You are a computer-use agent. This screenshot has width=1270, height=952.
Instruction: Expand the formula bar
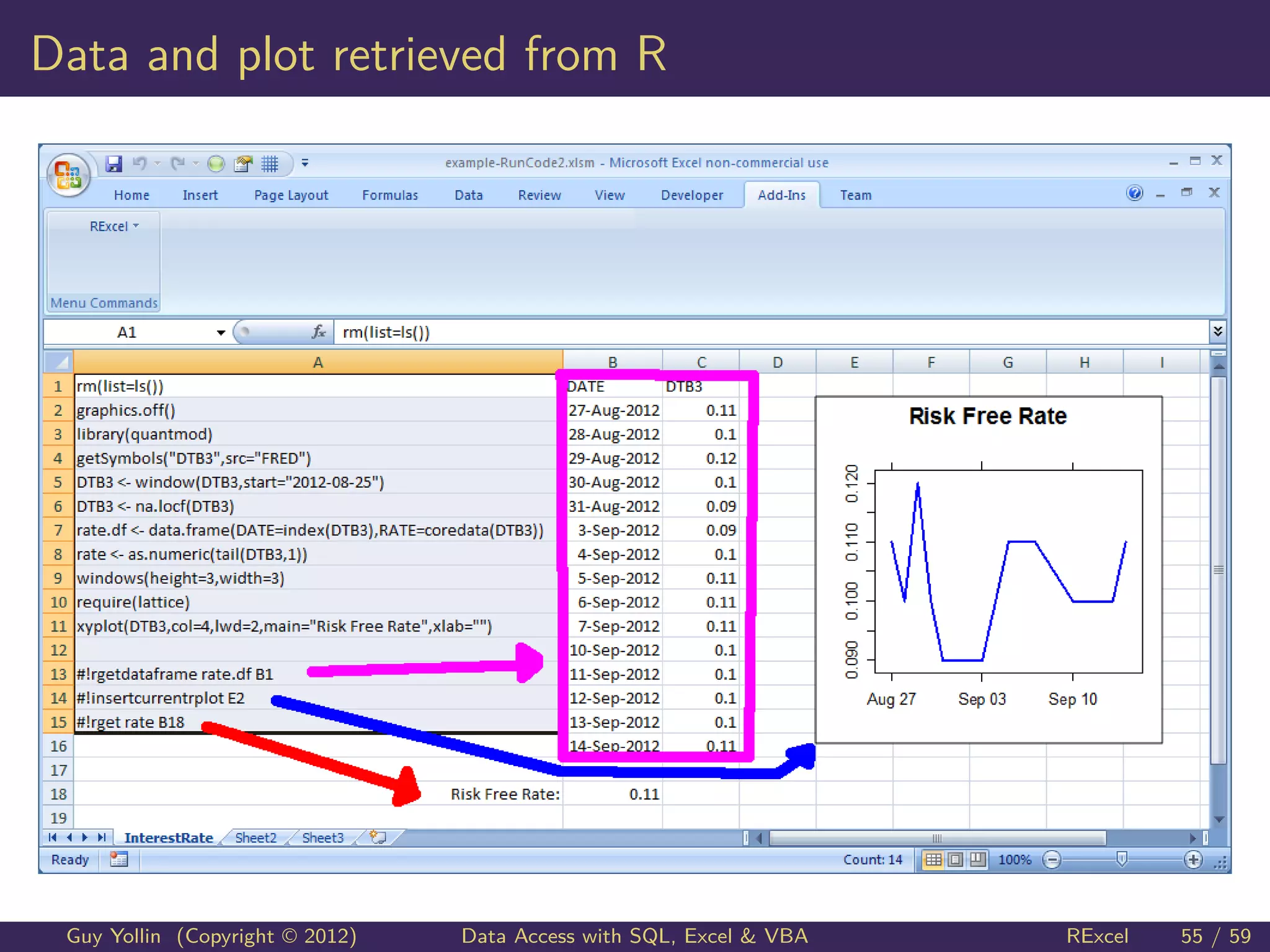1218,332
